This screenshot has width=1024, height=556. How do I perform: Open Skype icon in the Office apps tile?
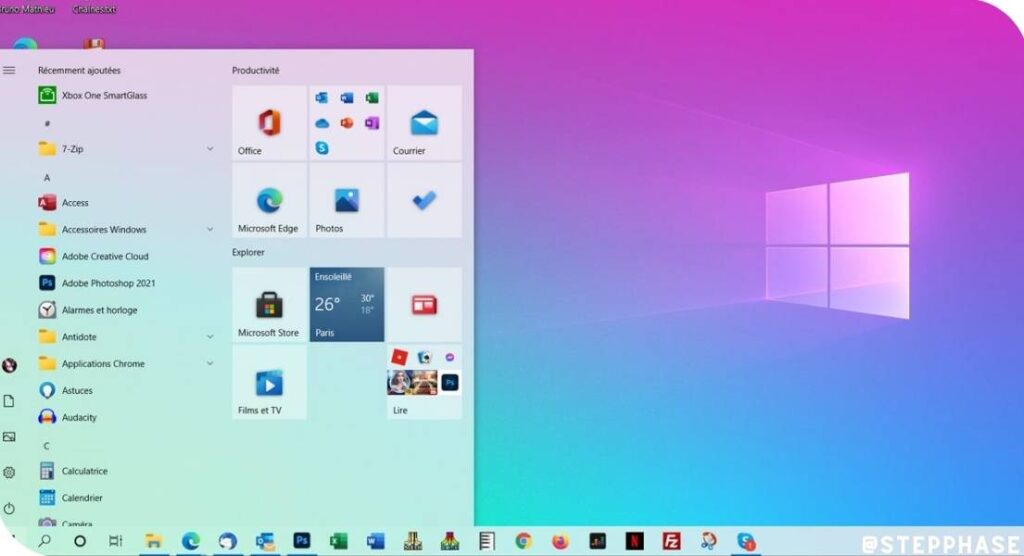pyautogui.click(x=321, y=148)
